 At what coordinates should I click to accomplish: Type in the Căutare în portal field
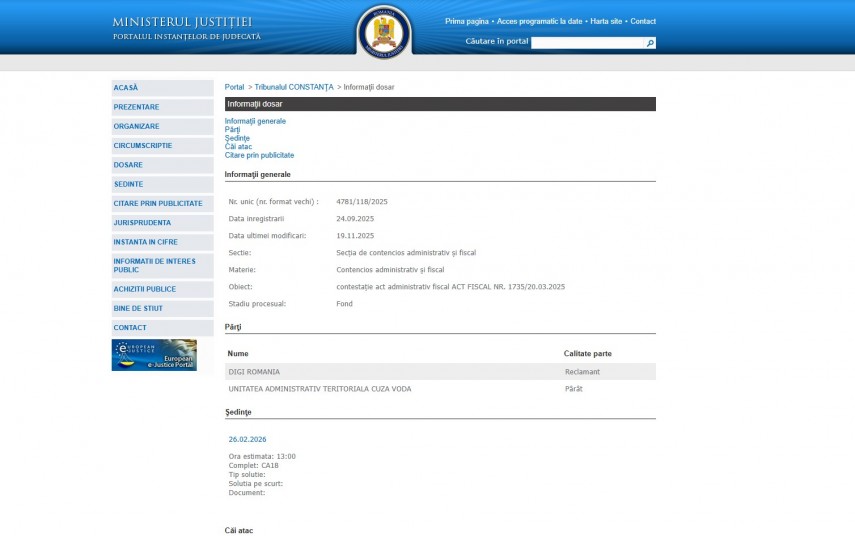(x=587, y=43)
